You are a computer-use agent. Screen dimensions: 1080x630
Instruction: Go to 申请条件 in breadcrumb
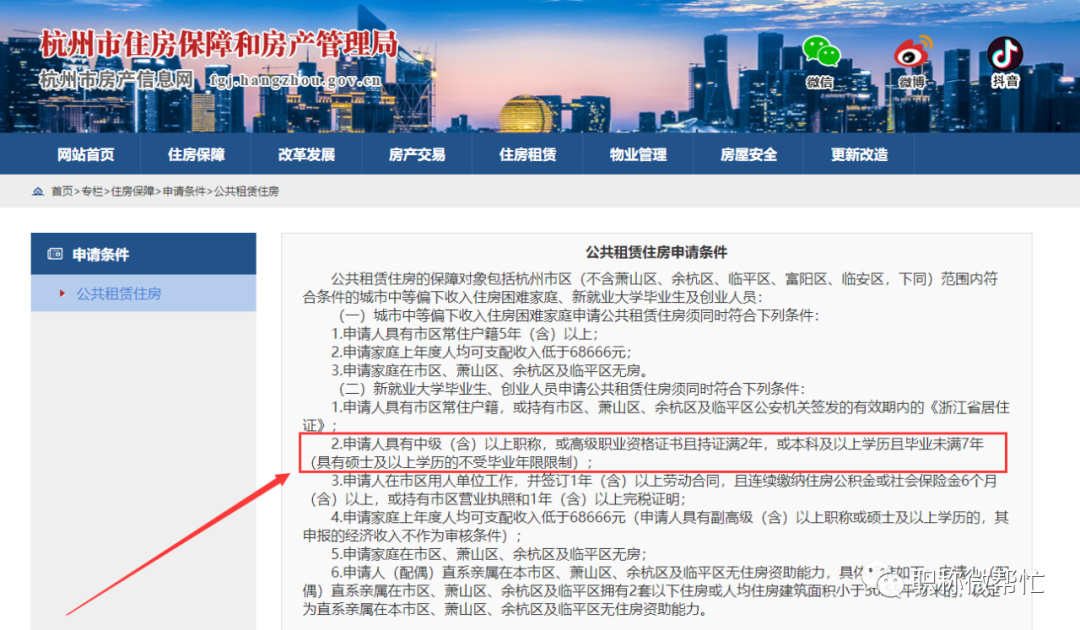coord(184,191)
